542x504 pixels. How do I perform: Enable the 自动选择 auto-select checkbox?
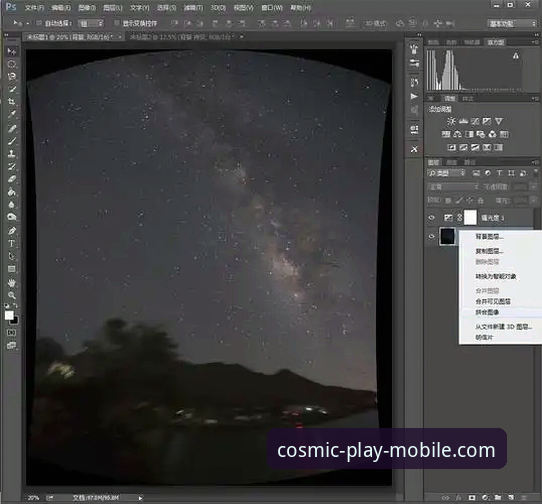tap(39, 23)
